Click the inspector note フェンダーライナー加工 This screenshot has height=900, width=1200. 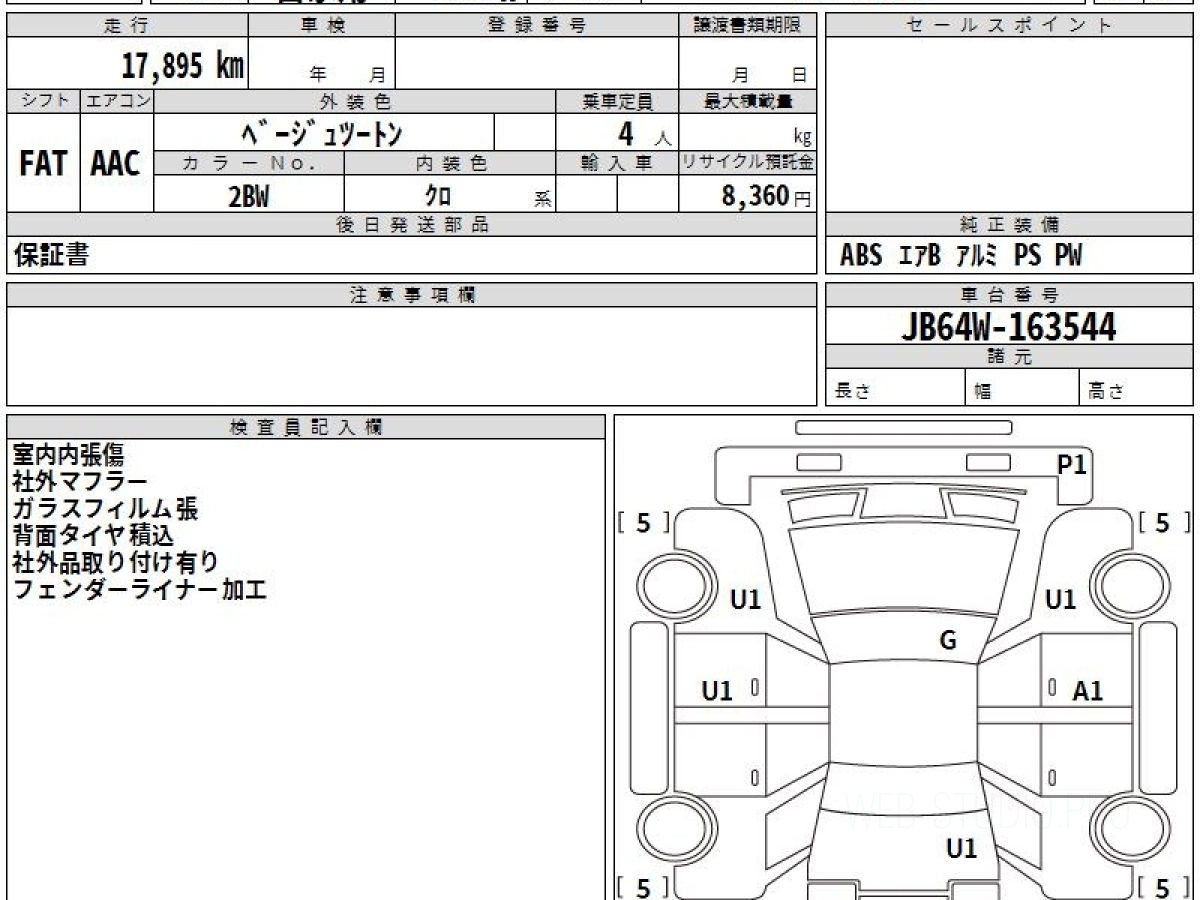coord(140,589)
